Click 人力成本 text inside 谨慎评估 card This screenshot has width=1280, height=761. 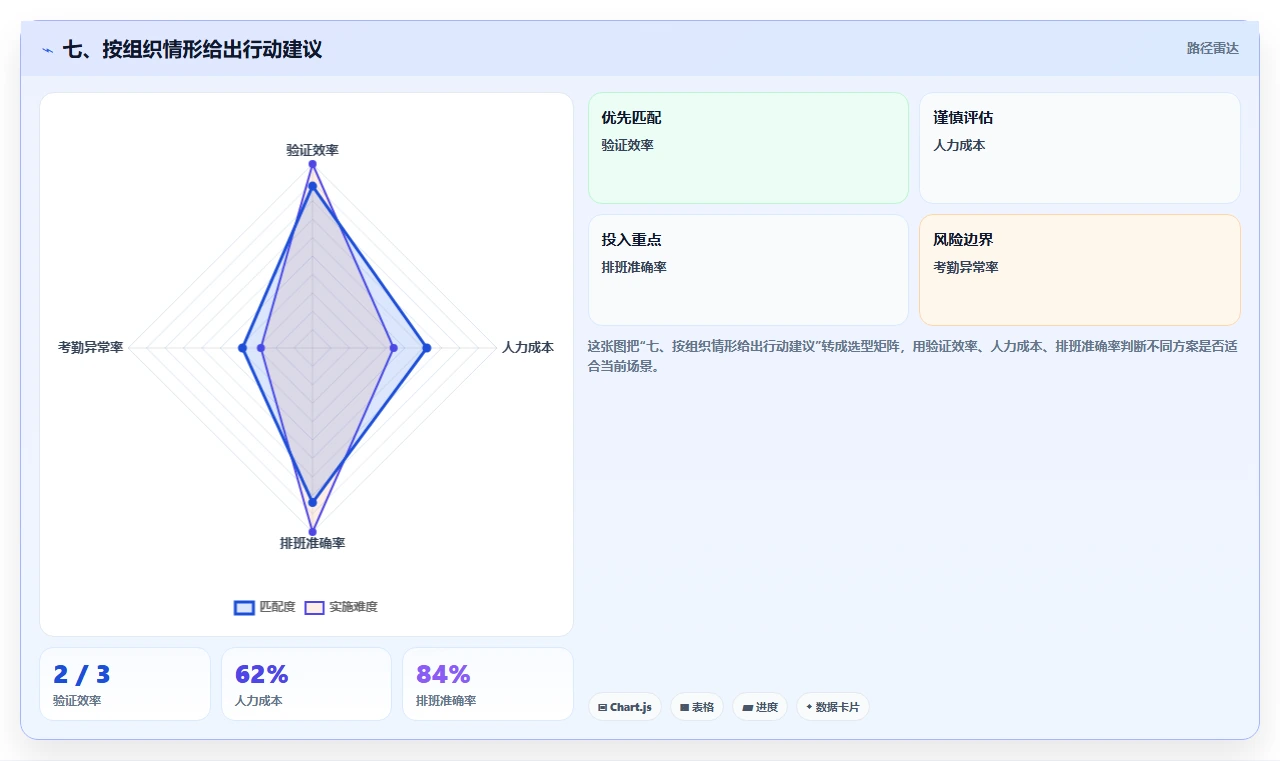[959, 145]
